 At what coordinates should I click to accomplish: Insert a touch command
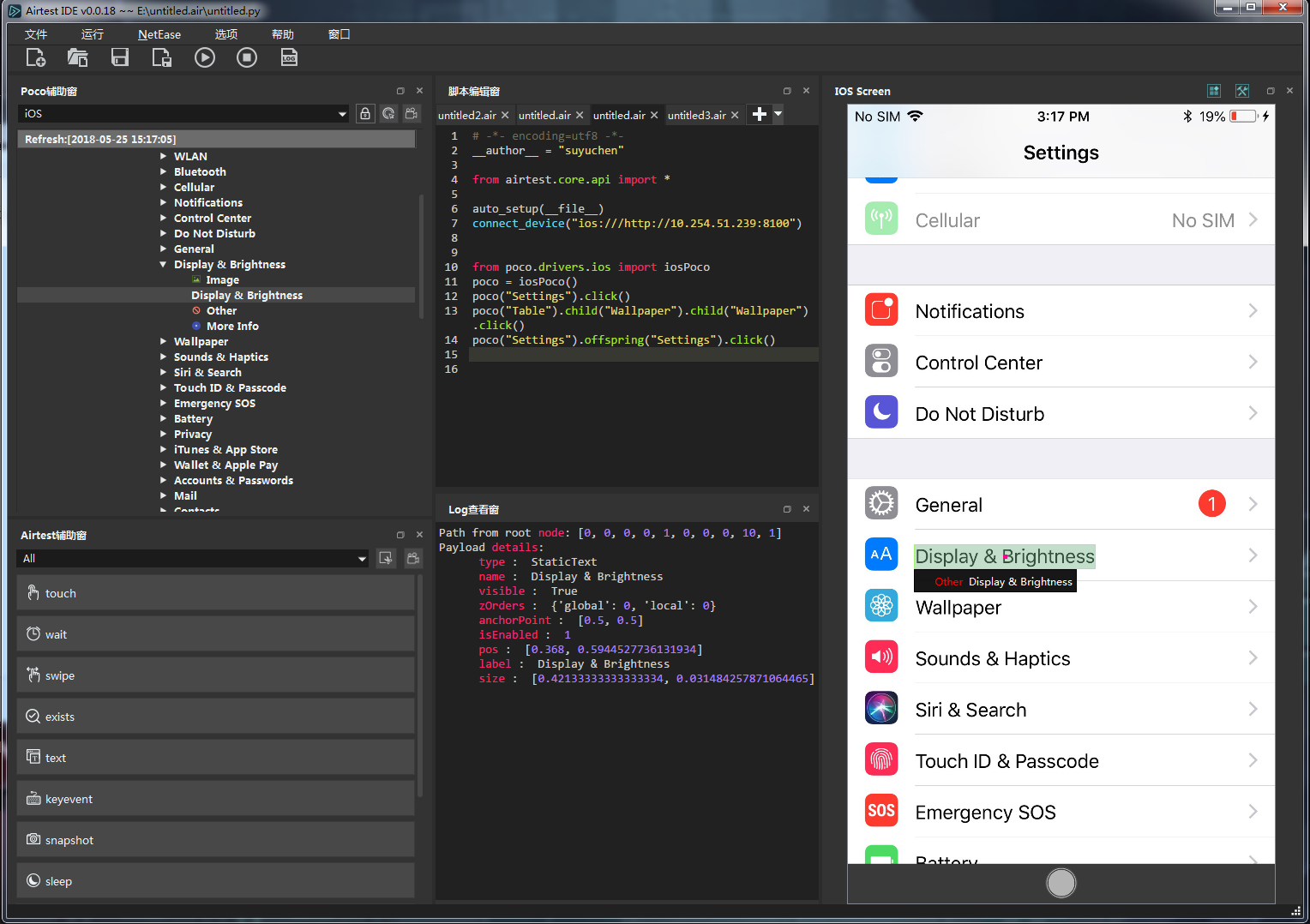tap(215, 593)
